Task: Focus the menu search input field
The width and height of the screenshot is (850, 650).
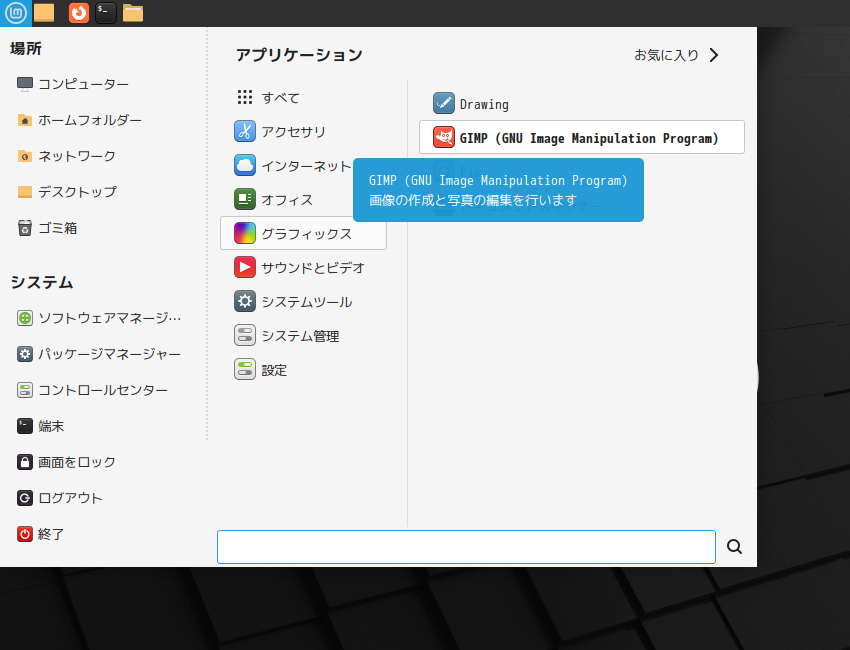Action: 466,547
